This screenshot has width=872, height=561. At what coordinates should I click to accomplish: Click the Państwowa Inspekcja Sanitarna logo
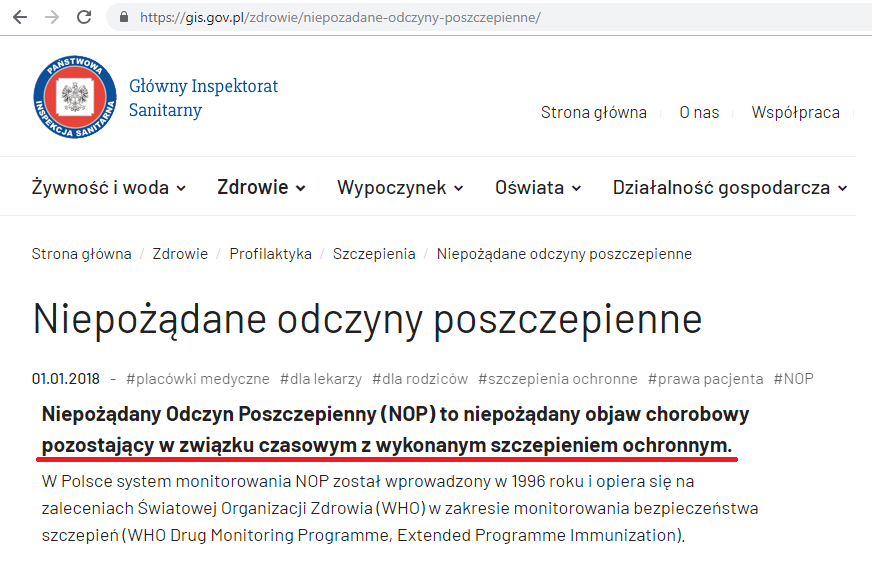(x=74, y=98)
